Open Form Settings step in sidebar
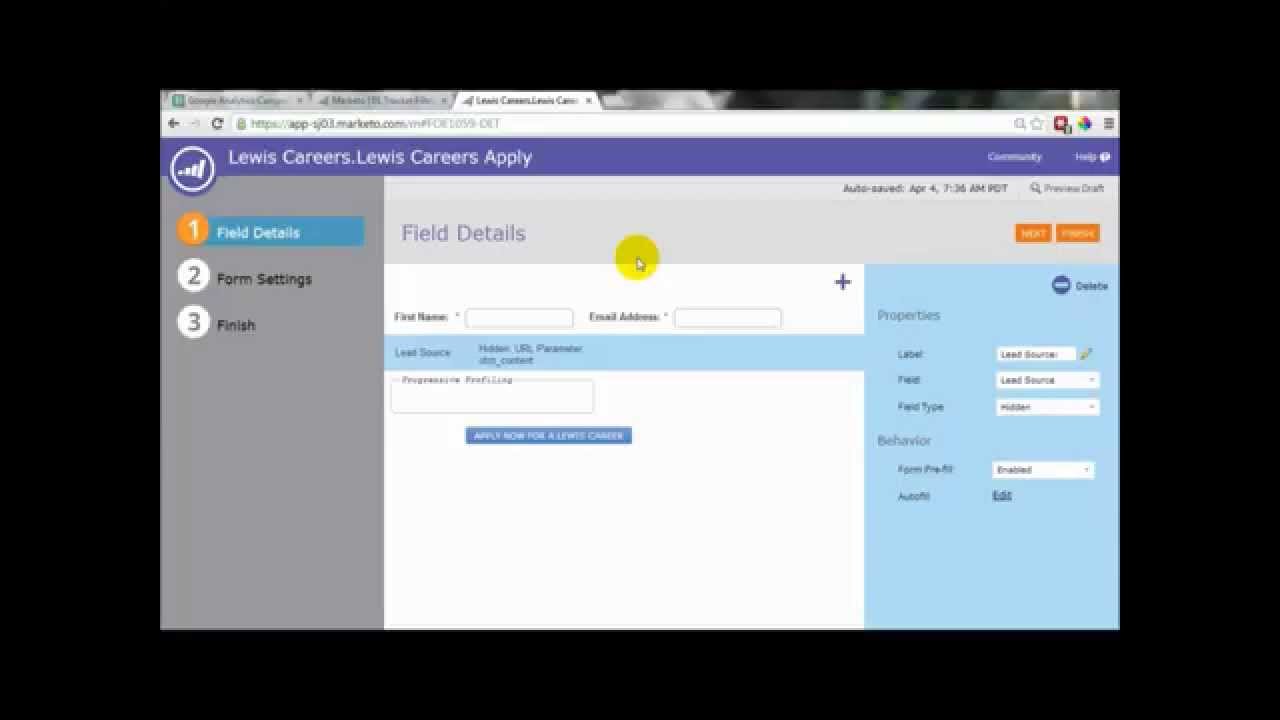 pos(264,279)
